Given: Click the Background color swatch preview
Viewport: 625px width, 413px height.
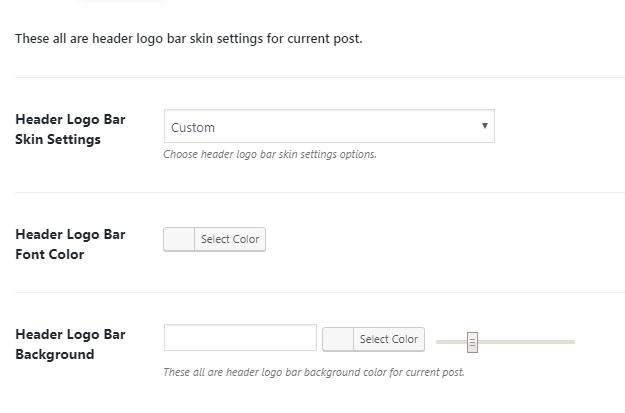Looking at the screenshot, I should 338,339.
